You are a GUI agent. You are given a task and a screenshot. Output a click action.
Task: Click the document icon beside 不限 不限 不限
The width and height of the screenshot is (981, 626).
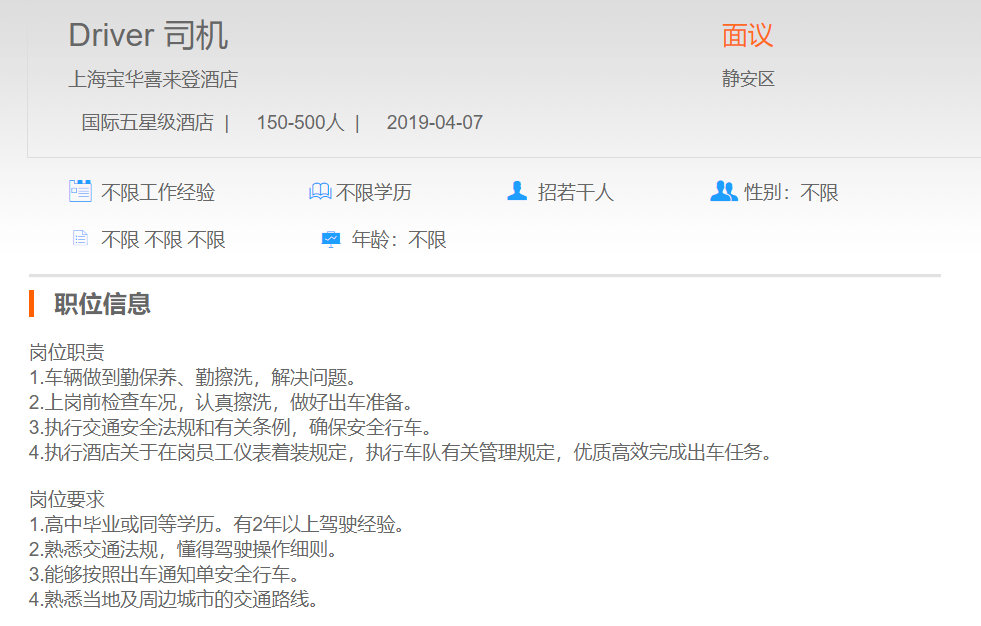click(x=80, y=239)
